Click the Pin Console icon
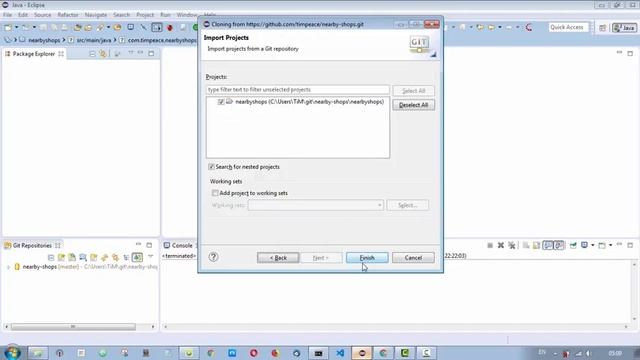 click(573, 245)
